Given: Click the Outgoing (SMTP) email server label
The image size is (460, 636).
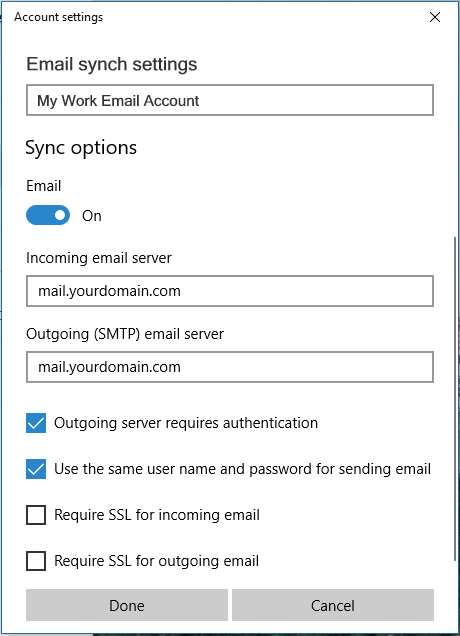Looking at the screenshot, I should pos(125,334).
